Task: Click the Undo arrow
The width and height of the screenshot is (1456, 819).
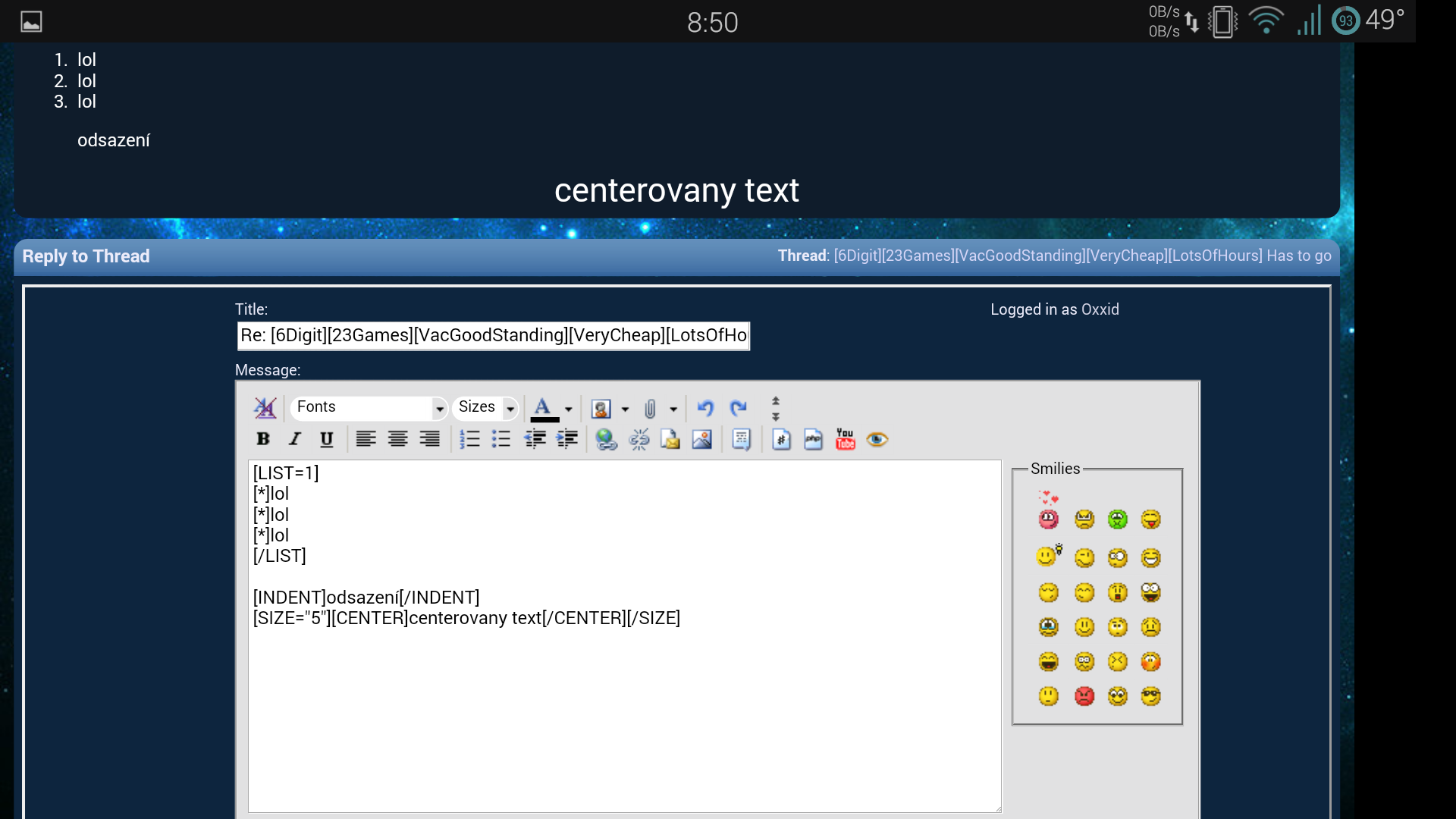Action: click(x=705, y=408)
